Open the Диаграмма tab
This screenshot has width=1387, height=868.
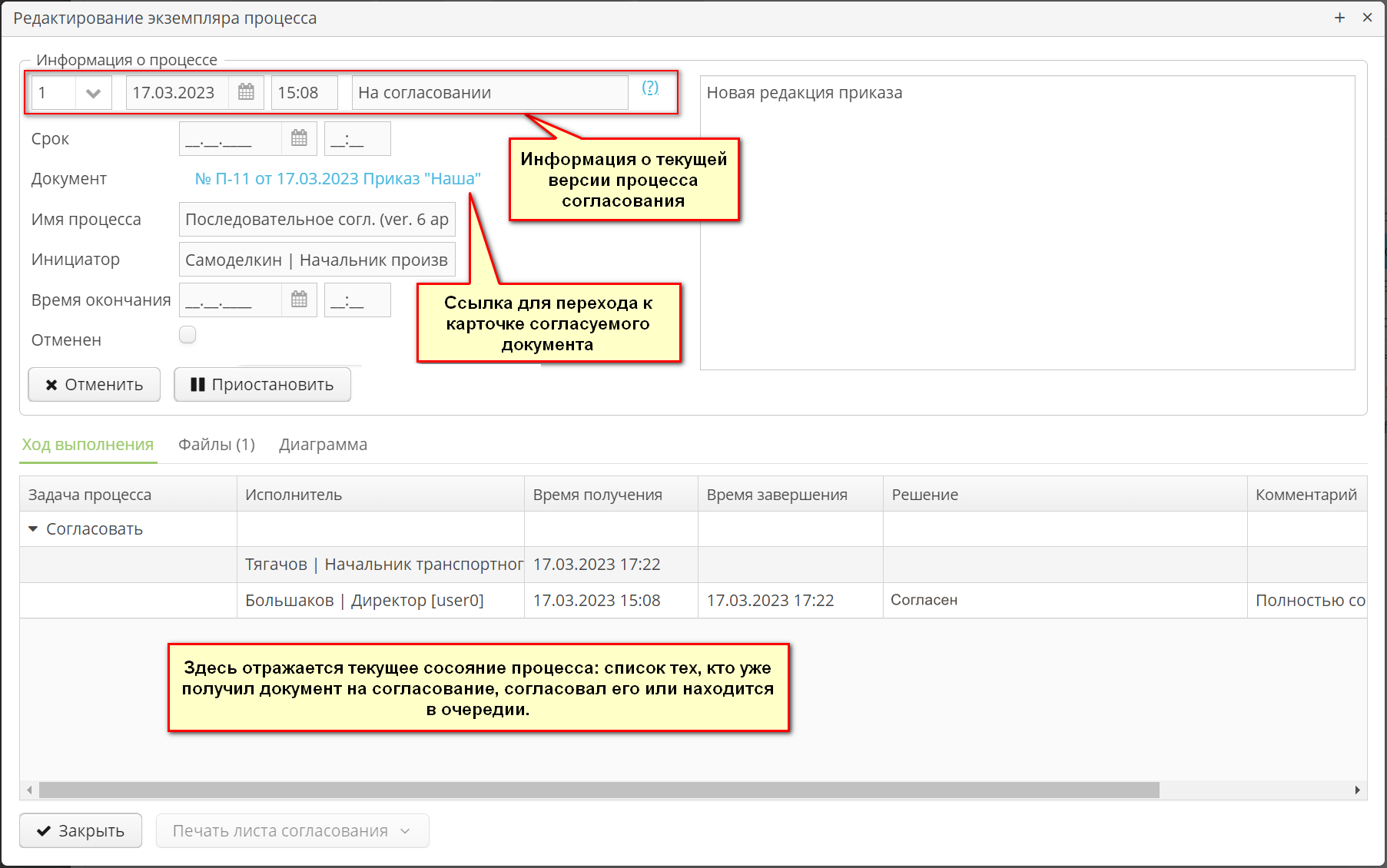click(323, 444)
